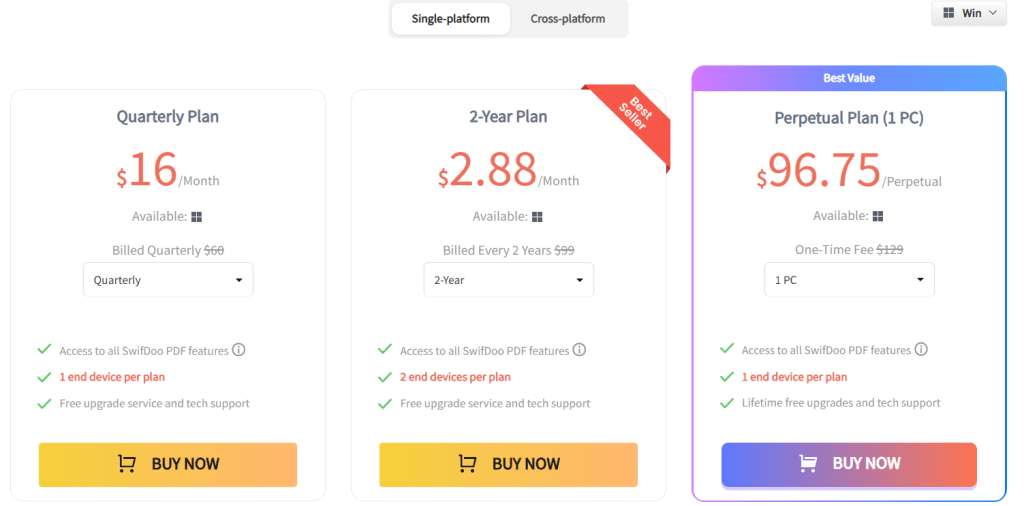The image size is (1024, 506).
Task: Open the 2-Year billing period dropdown
Action: pos(508,280)
